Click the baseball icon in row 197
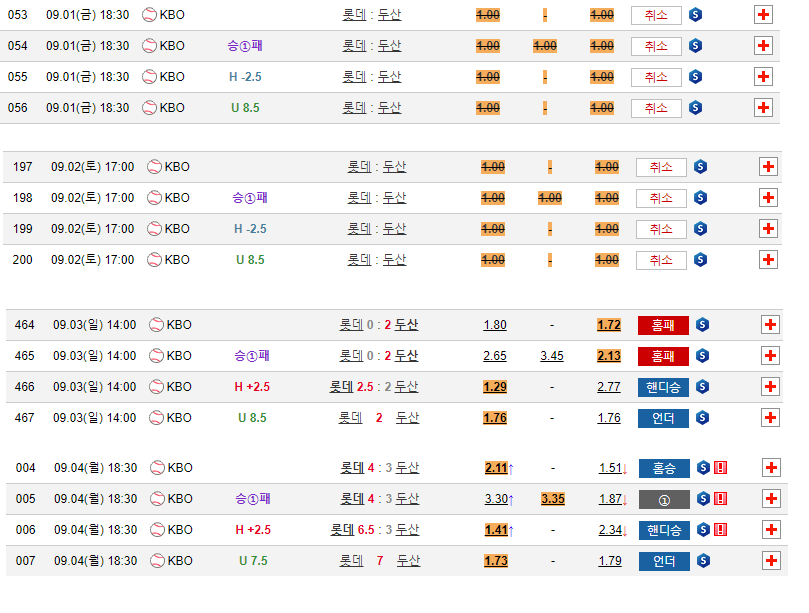This screenshot has height=613, width=809. (154, 167)
